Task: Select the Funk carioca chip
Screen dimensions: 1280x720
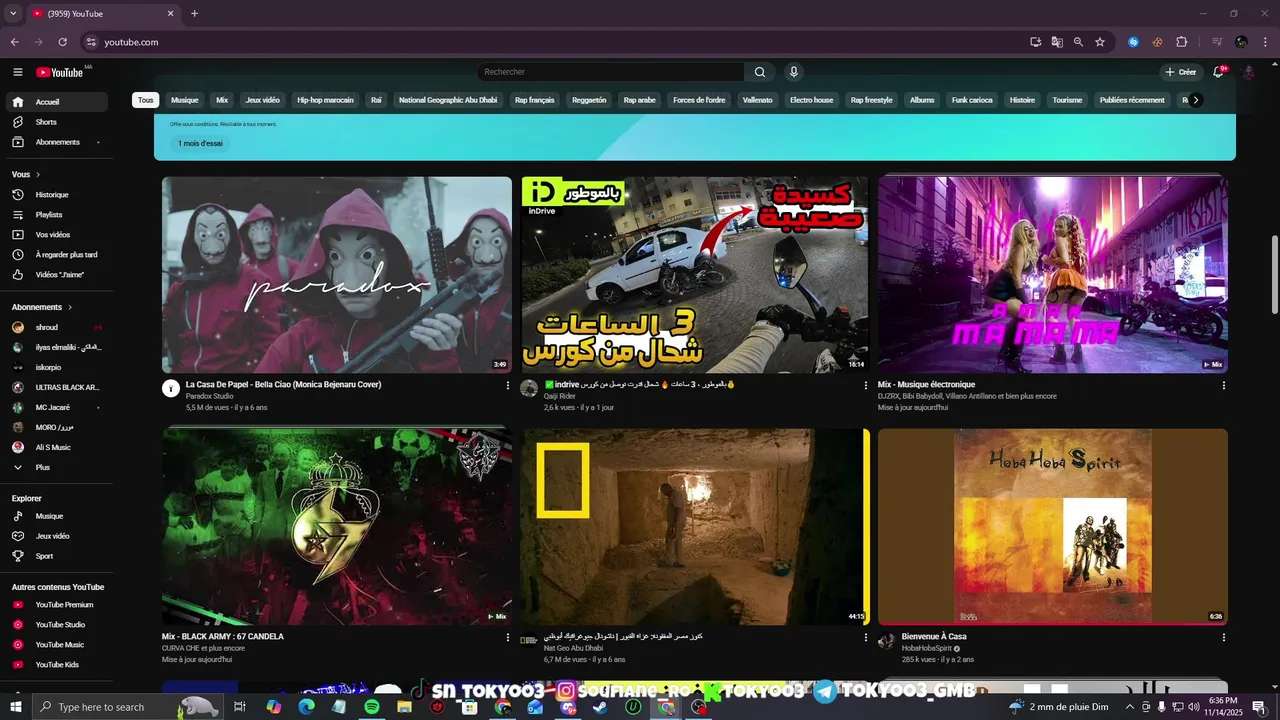Action: 972,100
